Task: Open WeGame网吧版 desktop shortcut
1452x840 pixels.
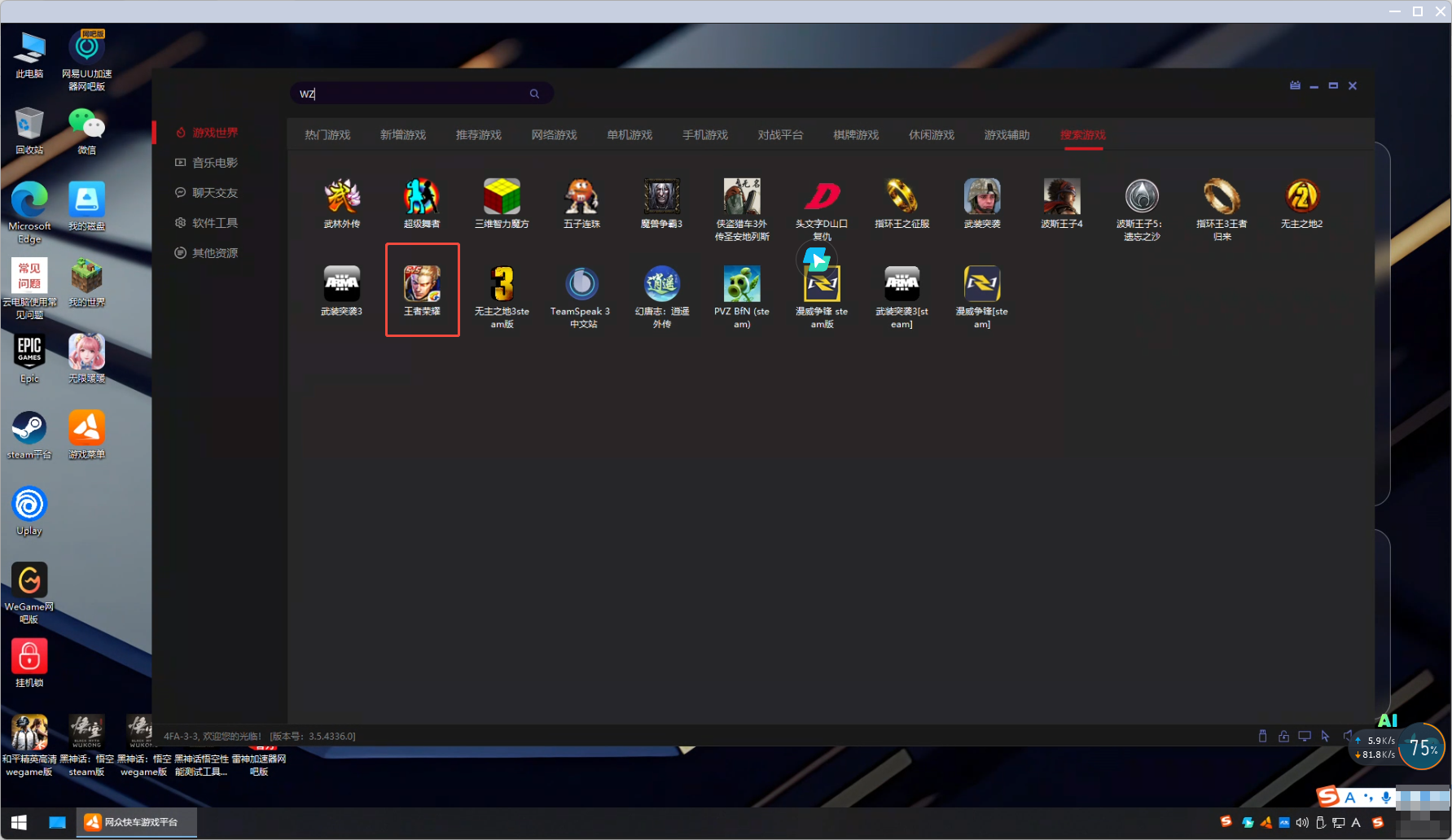Action: tap(29, 593)
